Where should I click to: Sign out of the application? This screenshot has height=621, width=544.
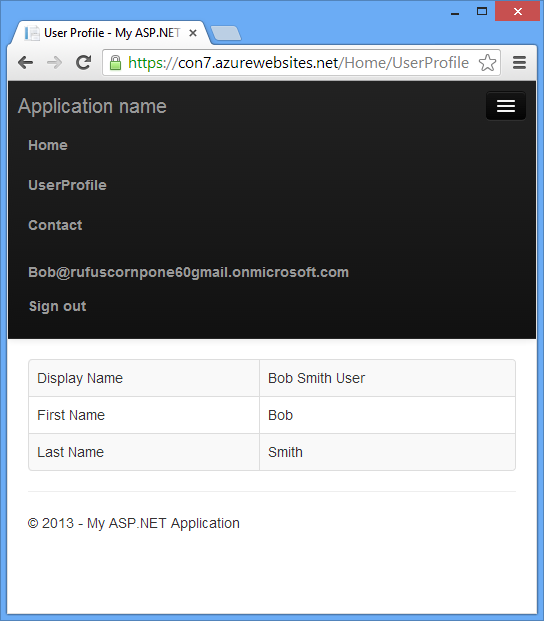(x=57, y=306)
